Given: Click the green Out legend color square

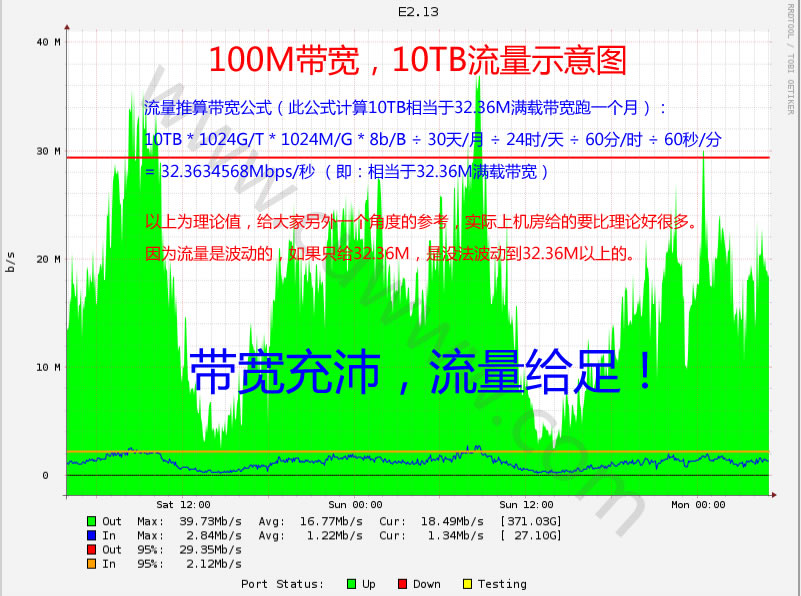Looking at the screenshot, I should (91, 521).
